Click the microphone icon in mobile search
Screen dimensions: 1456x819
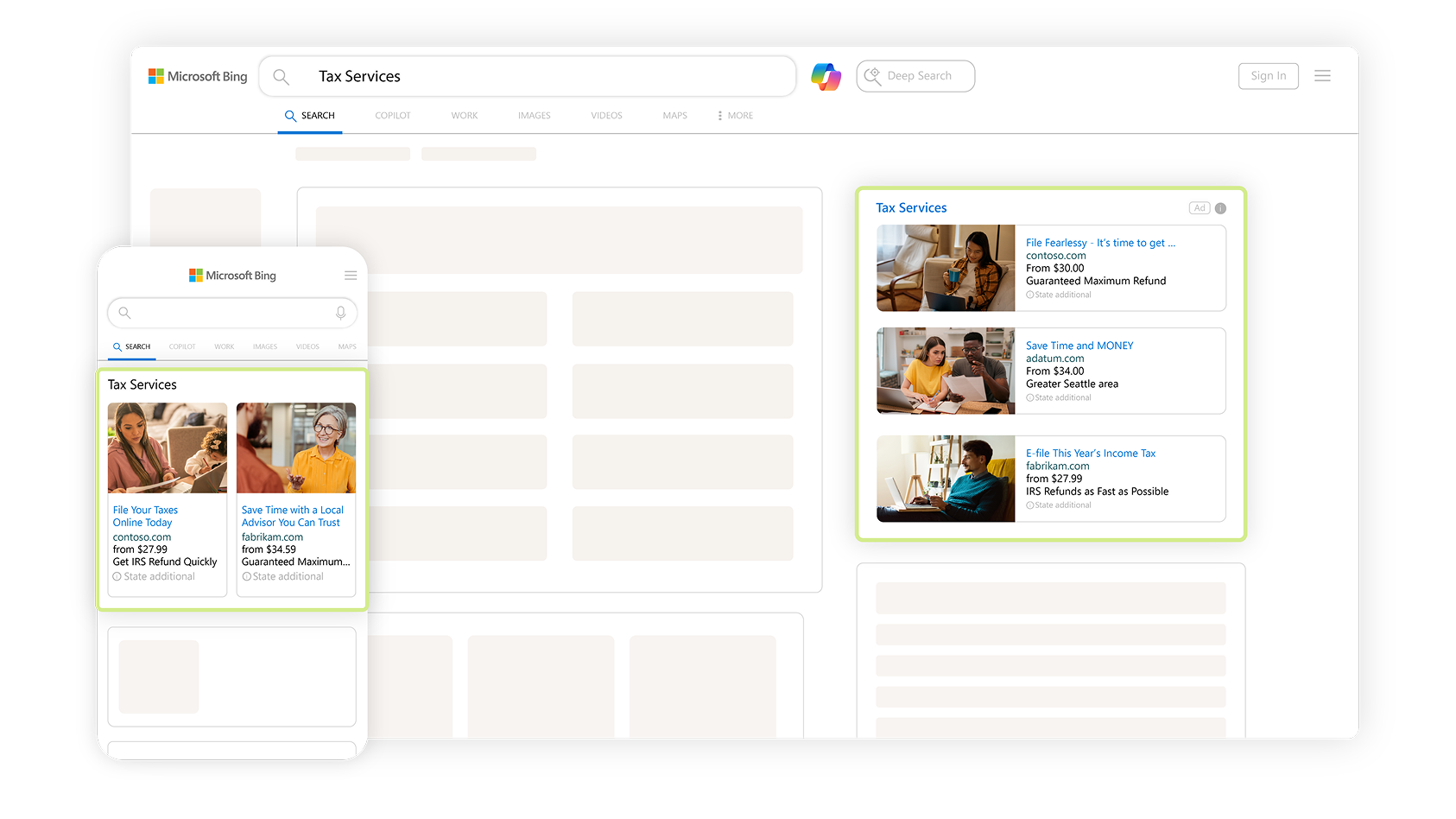pos(341,313)
